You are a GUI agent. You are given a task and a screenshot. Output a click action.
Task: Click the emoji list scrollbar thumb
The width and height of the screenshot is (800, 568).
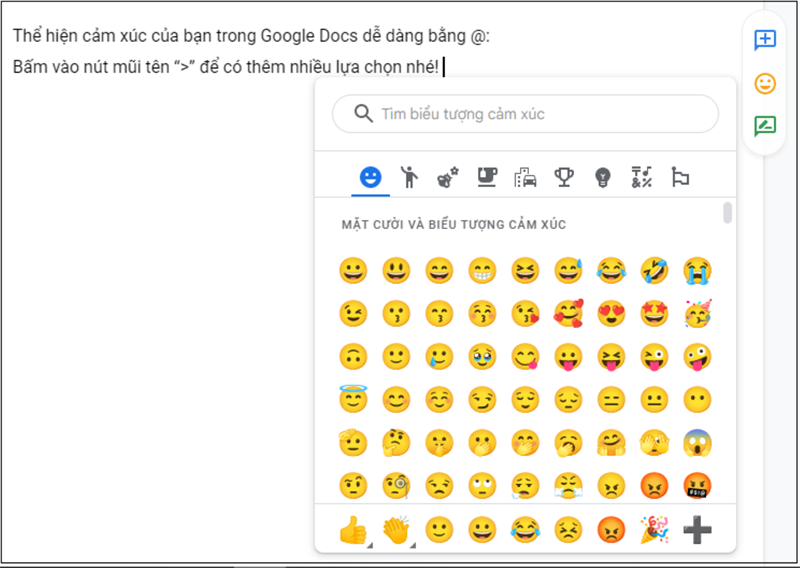pyautogui.click(x=728, y=213)
